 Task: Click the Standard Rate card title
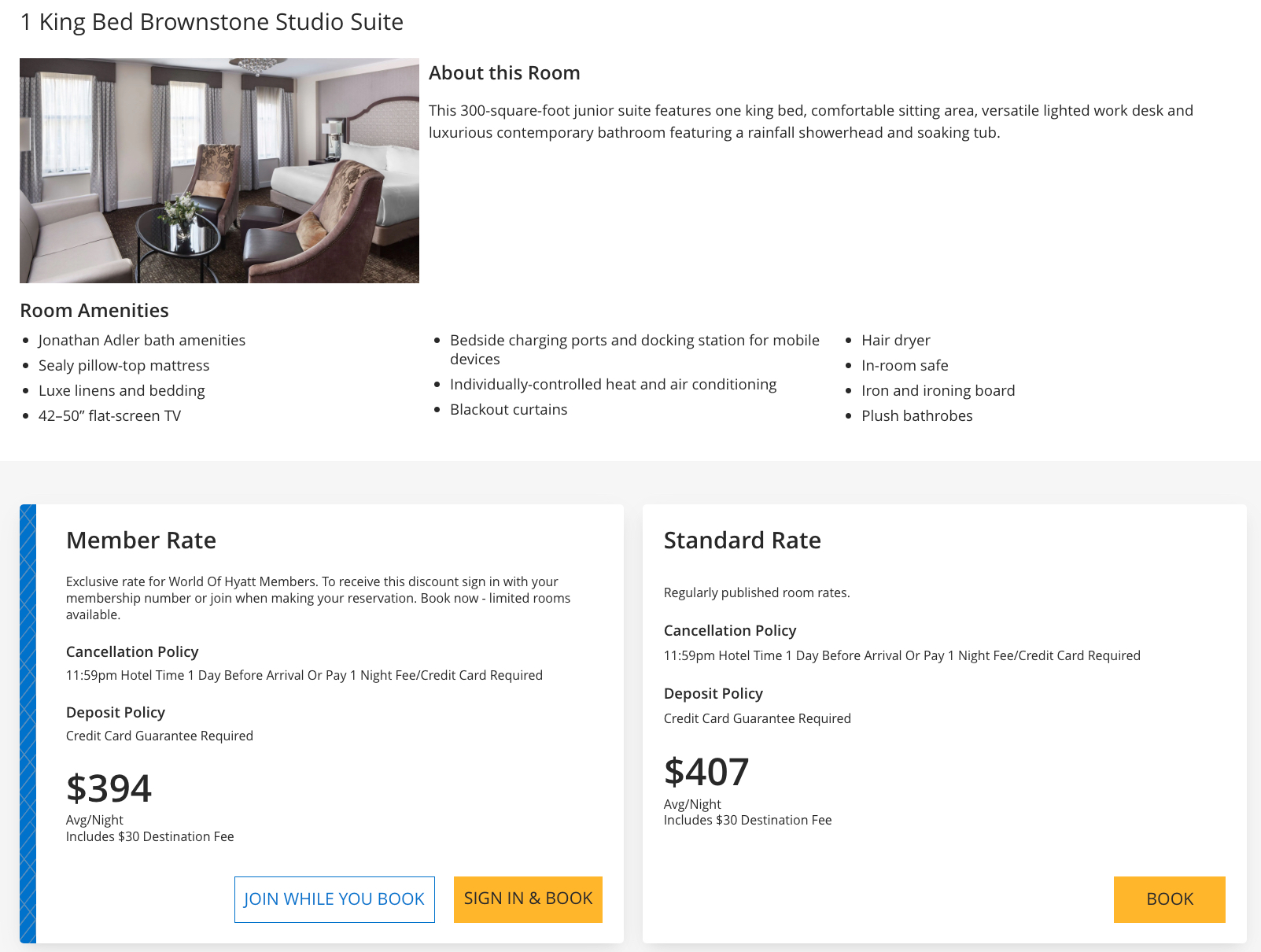(742, 541)
